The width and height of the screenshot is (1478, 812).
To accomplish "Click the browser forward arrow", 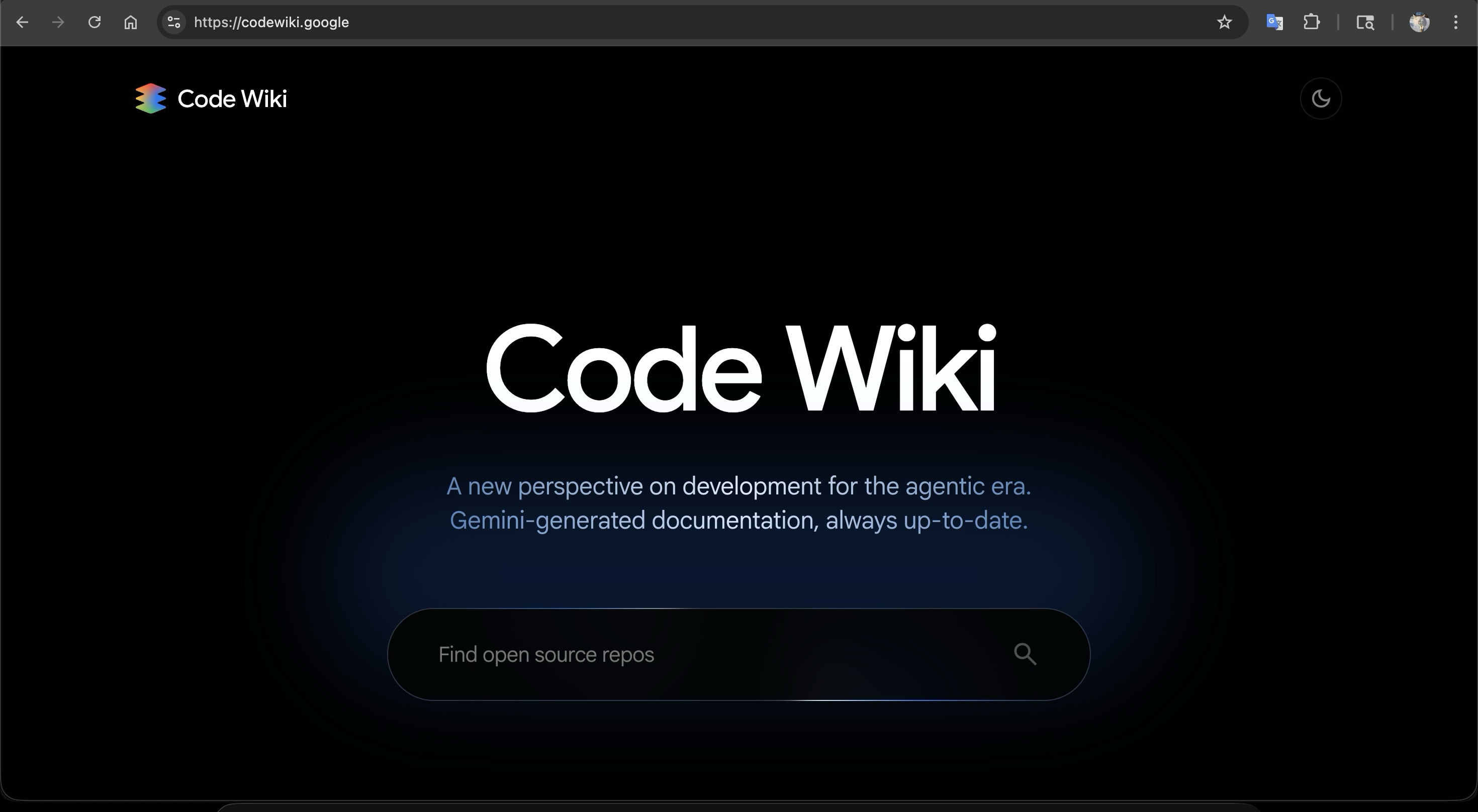I will click(x=58, y=23).
